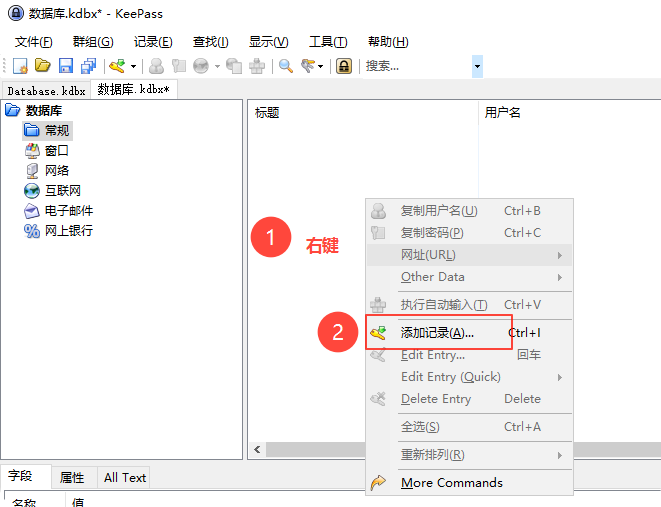This screenshot has width=661, height=507.
Task: Expand the Show Entries dropdown arrow
Action: [320, 67]
